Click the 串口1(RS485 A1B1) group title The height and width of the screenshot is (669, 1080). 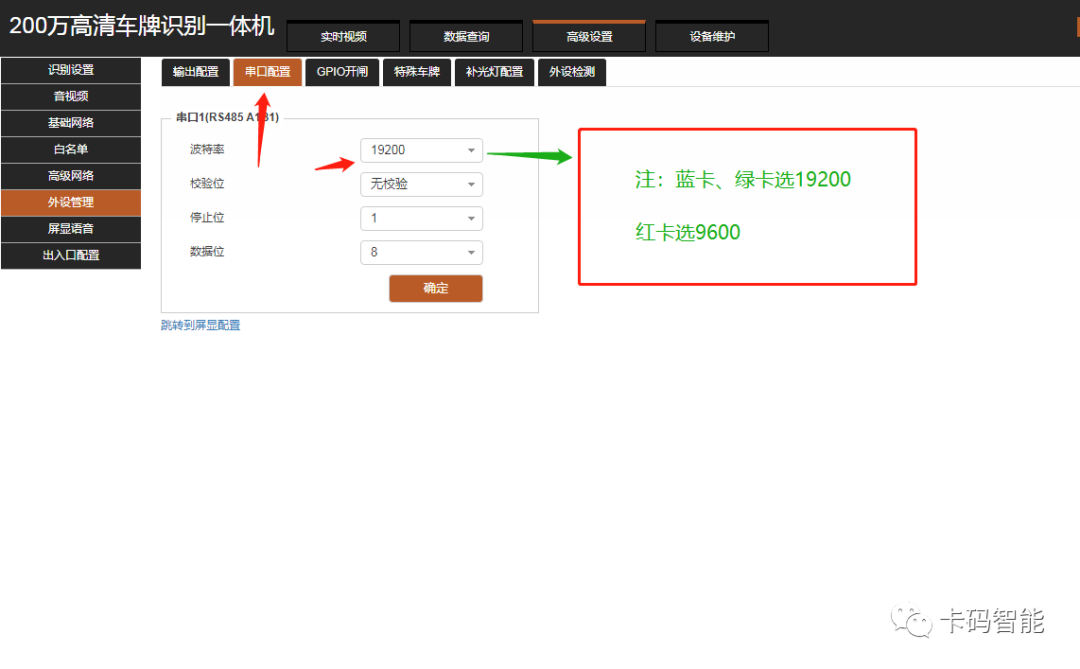tap(227, 118)
